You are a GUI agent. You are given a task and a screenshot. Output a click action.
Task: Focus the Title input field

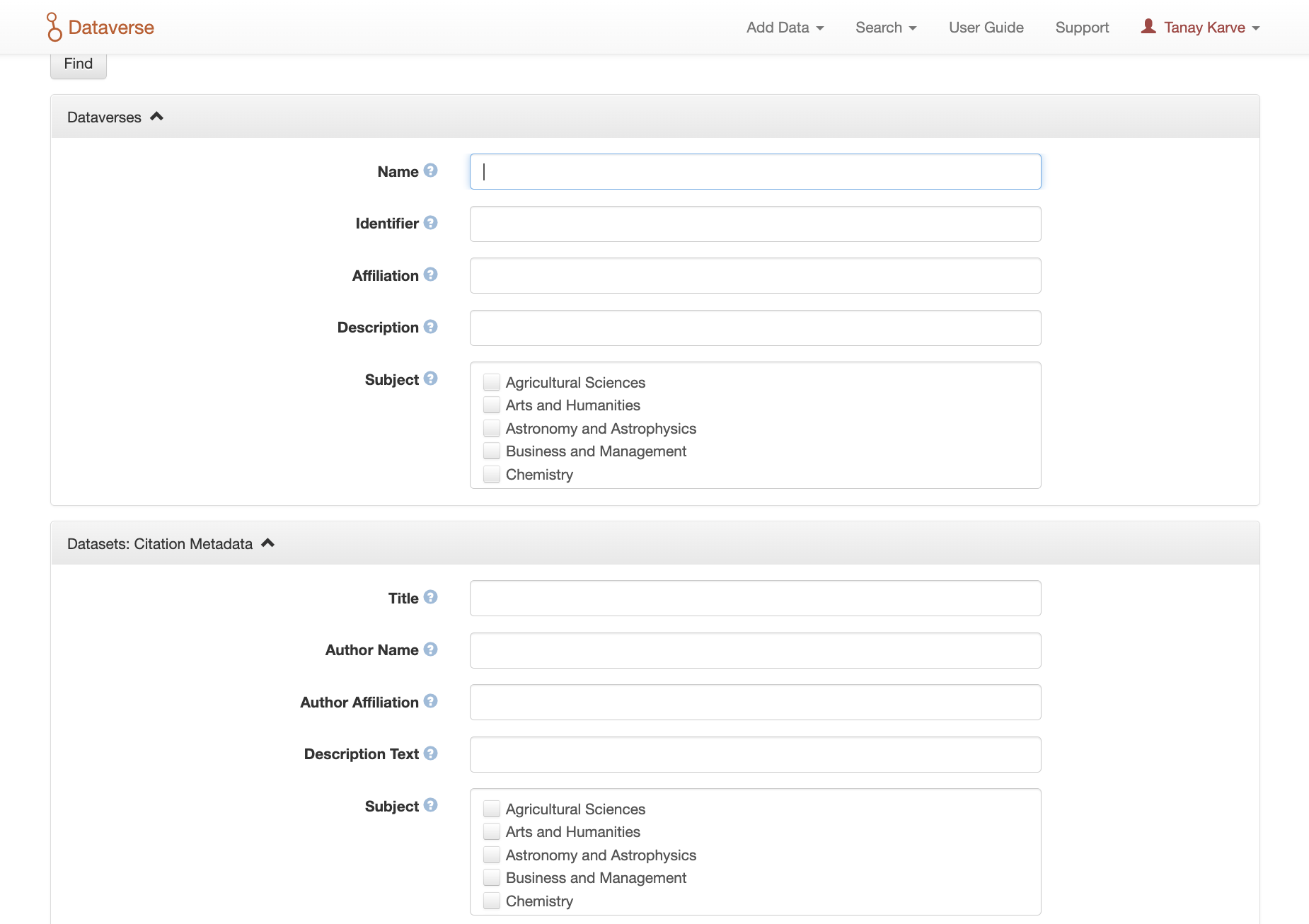[x=755, y=598]
